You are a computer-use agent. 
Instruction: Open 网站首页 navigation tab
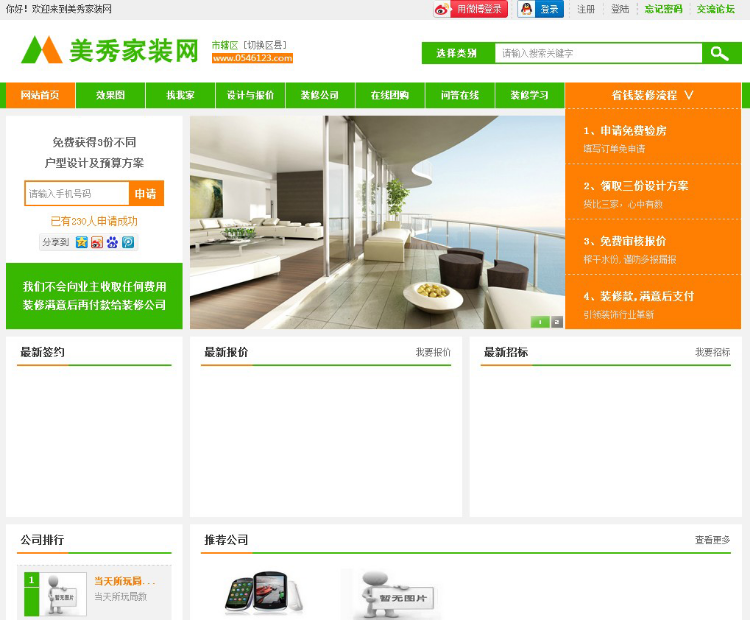click(x=40, y=95)
